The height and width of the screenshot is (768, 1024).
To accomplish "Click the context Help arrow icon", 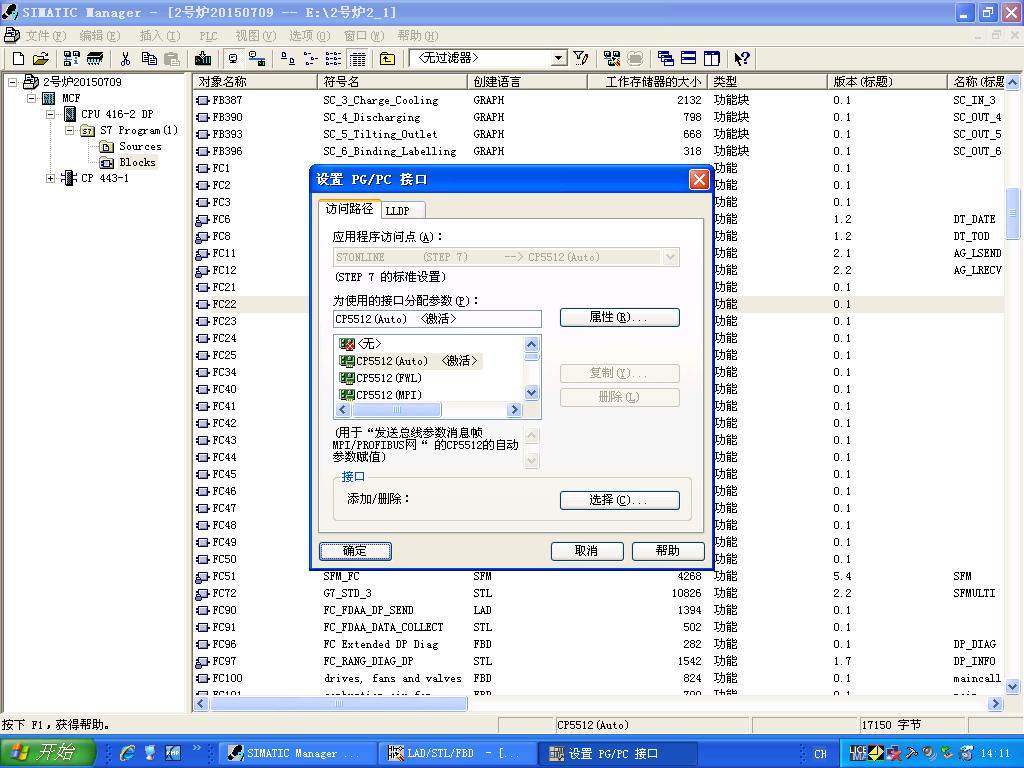I will click(x=741, y=59).
